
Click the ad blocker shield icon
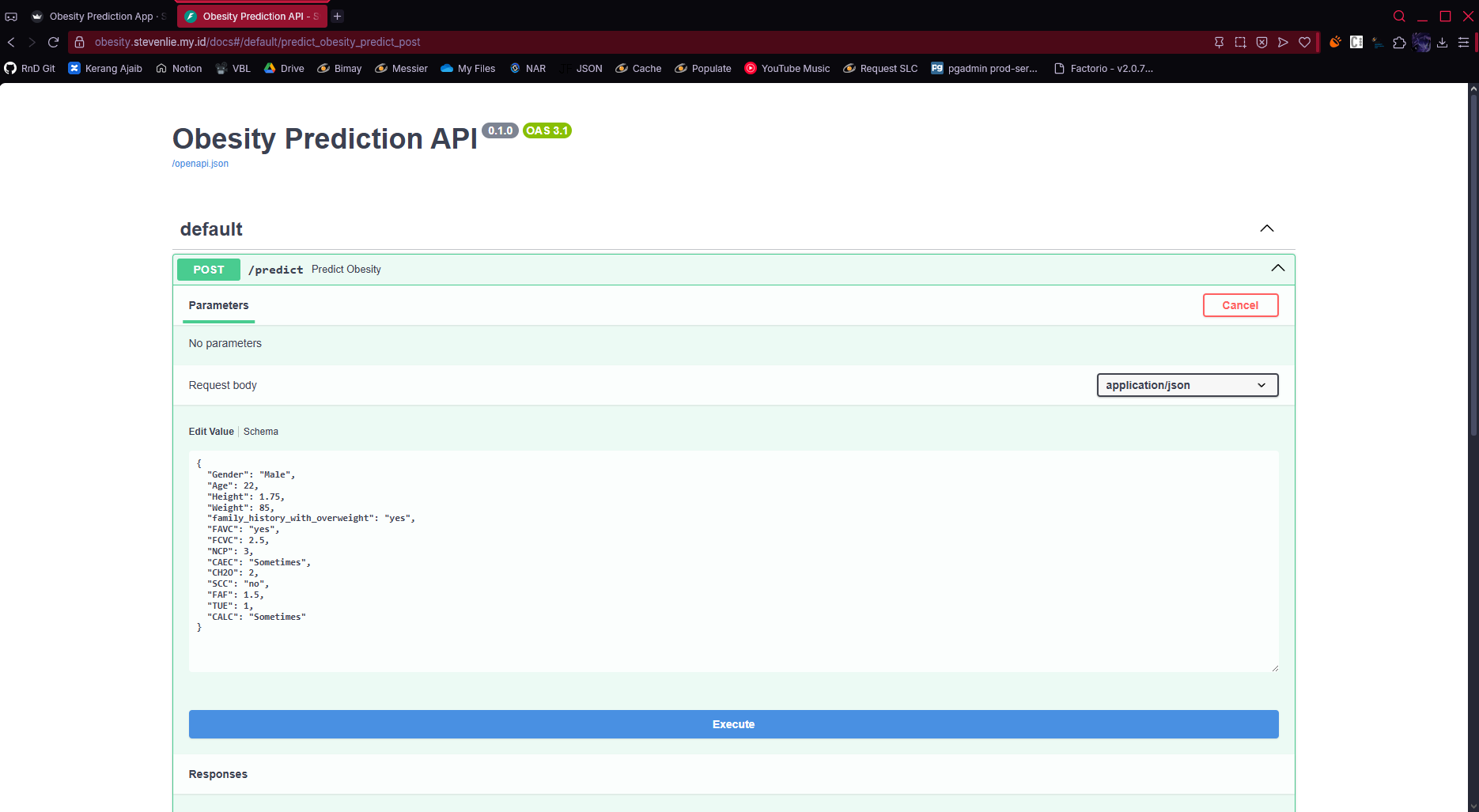point(1261,42)
